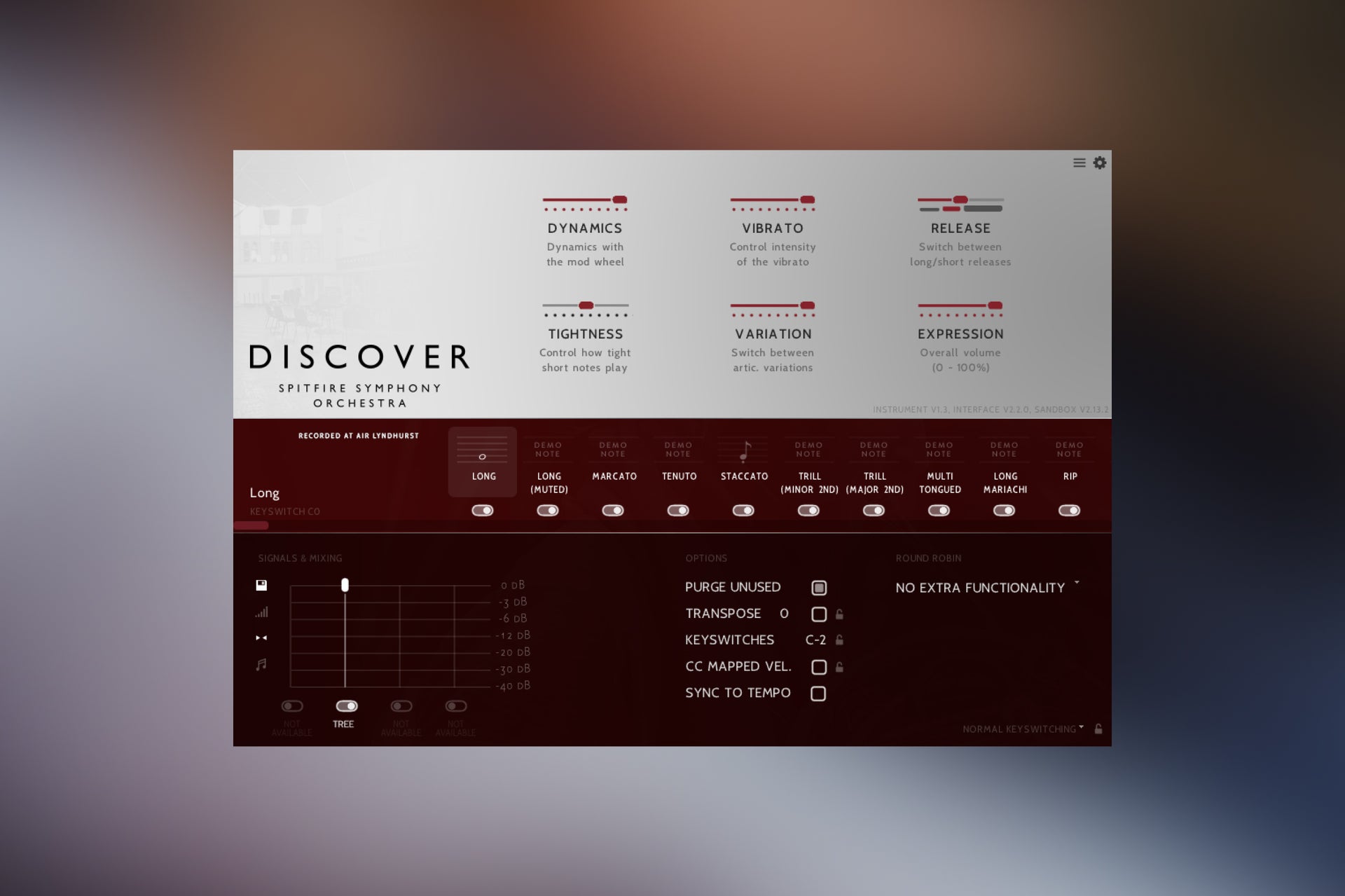
Task: Toggle the lock beside Normal Keyswitching
Action: tap(1098, 729)
